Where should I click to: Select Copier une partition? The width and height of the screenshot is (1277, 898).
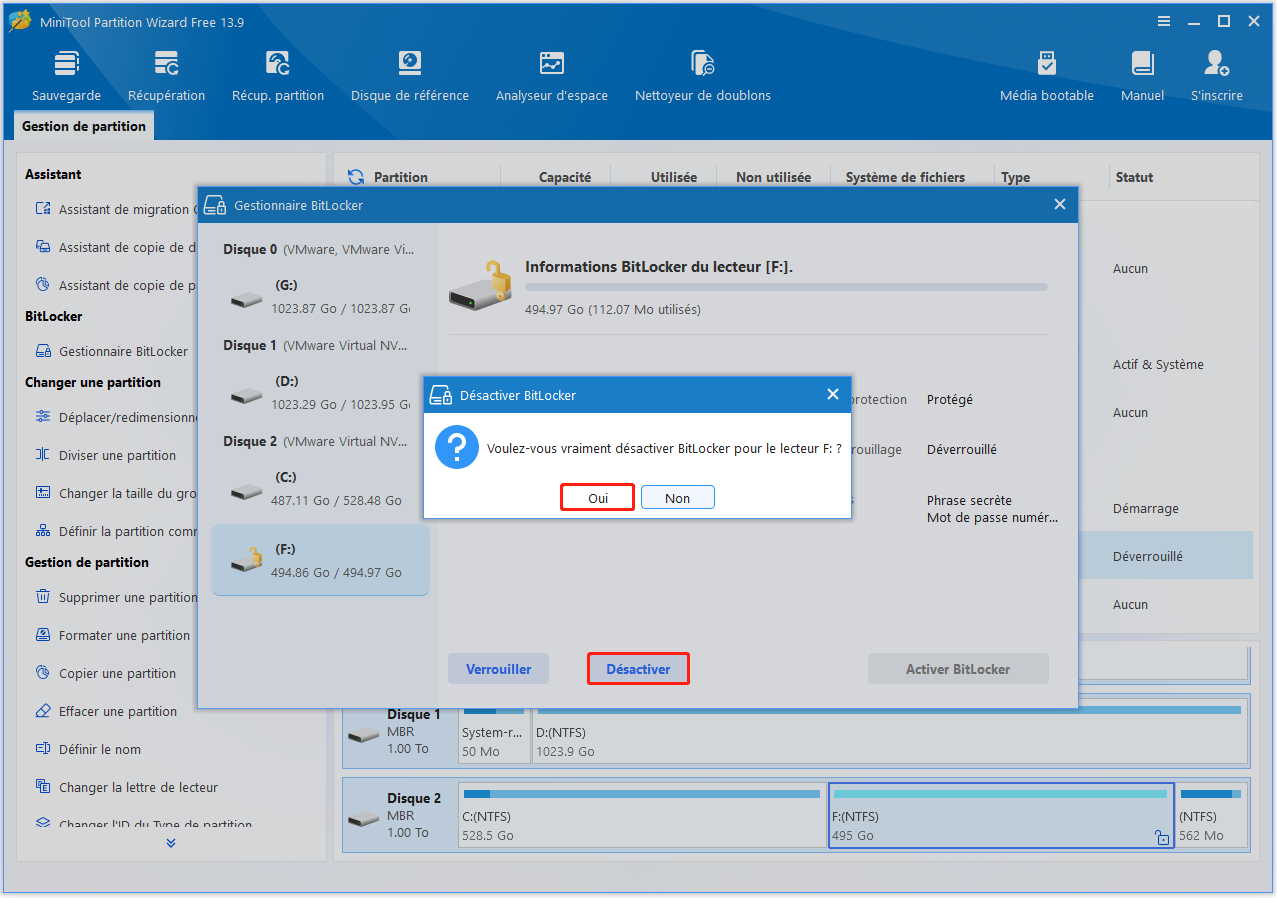(x=106, y=673)
